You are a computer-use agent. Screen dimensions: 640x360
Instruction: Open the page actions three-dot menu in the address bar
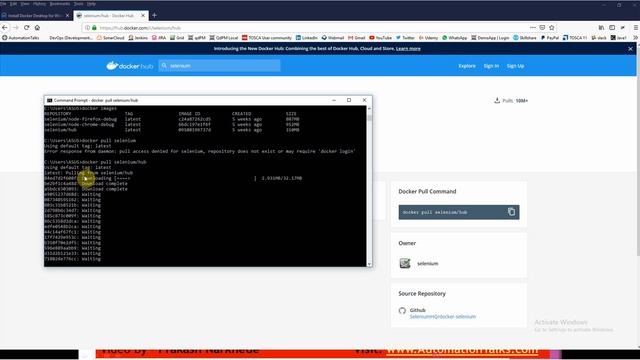tap(533, 27)
